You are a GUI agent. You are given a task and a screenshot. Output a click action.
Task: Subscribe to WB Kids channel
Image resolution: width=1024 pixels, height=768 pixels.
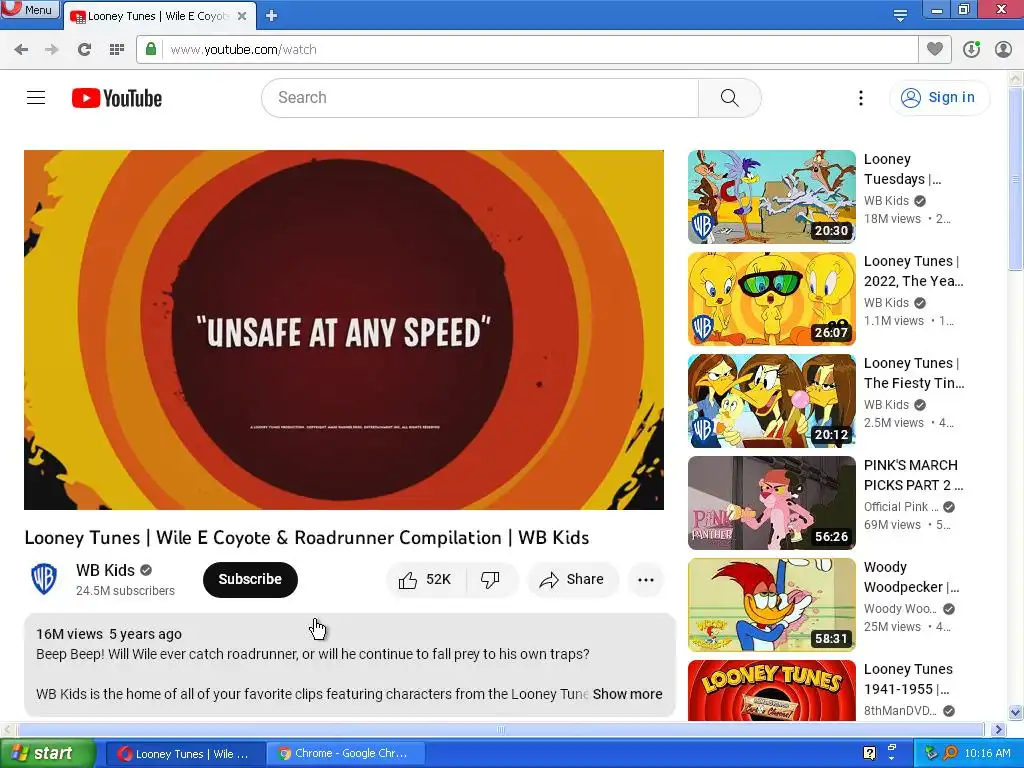click(250, 579)
